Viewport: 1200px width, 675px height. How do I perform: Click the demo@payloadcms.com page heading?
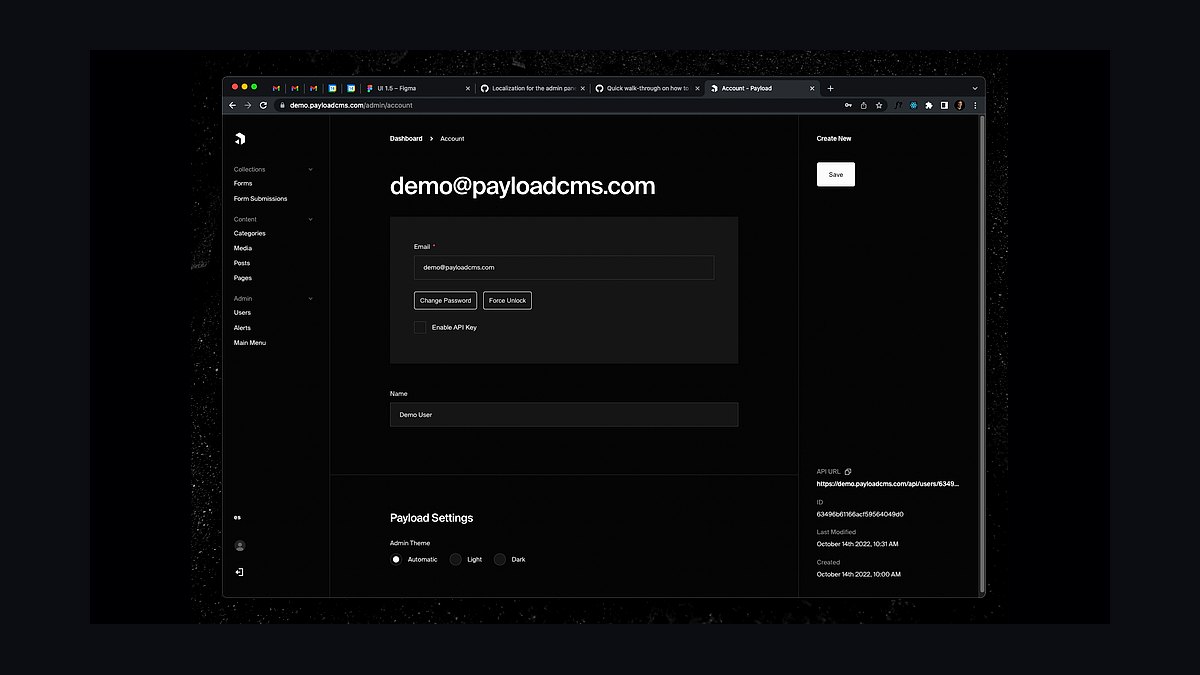point(523,185)
